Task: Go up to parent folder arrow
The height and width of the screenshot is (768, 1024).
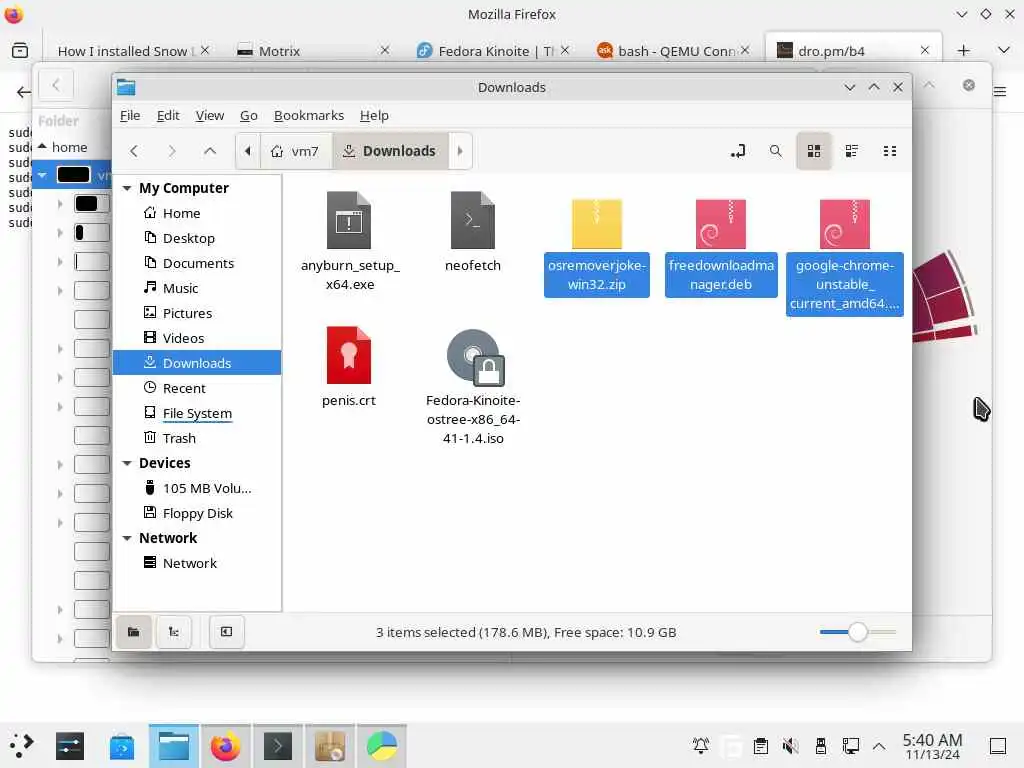Action: [210, 152]
